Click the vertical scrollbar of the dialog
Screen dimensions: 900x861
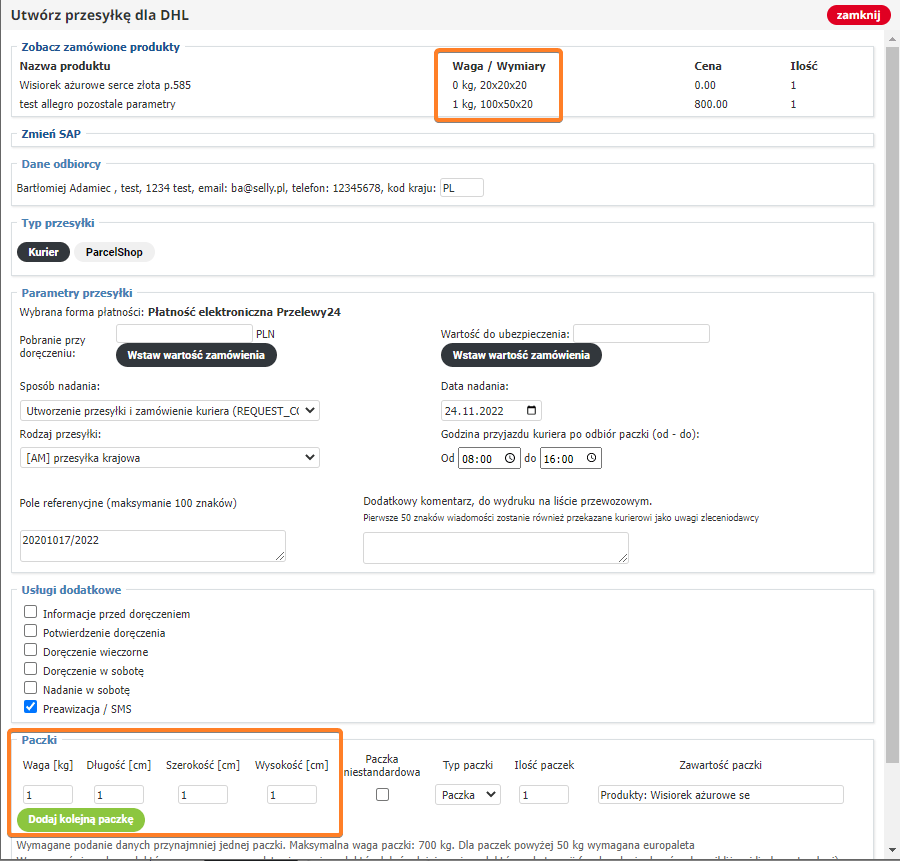(892, 400)
